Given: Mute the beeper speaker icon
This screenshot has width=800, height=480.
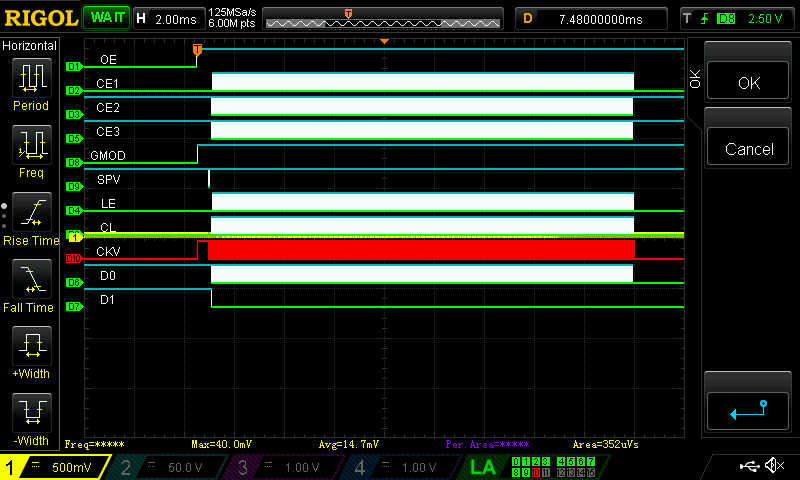Looking at the screenshot, I should [x=774, y=466].
